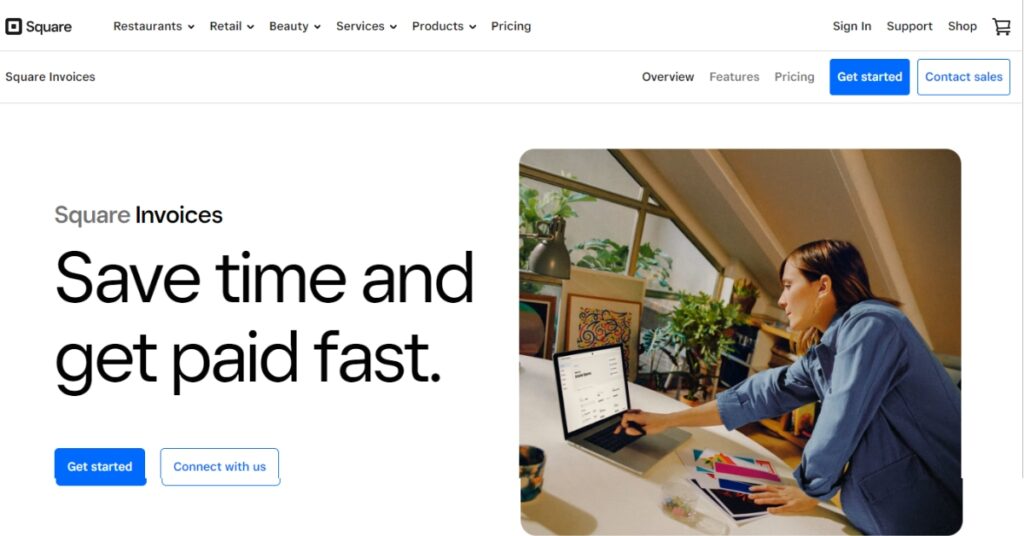
Task: Click the Get started header button
Action: 869,77
